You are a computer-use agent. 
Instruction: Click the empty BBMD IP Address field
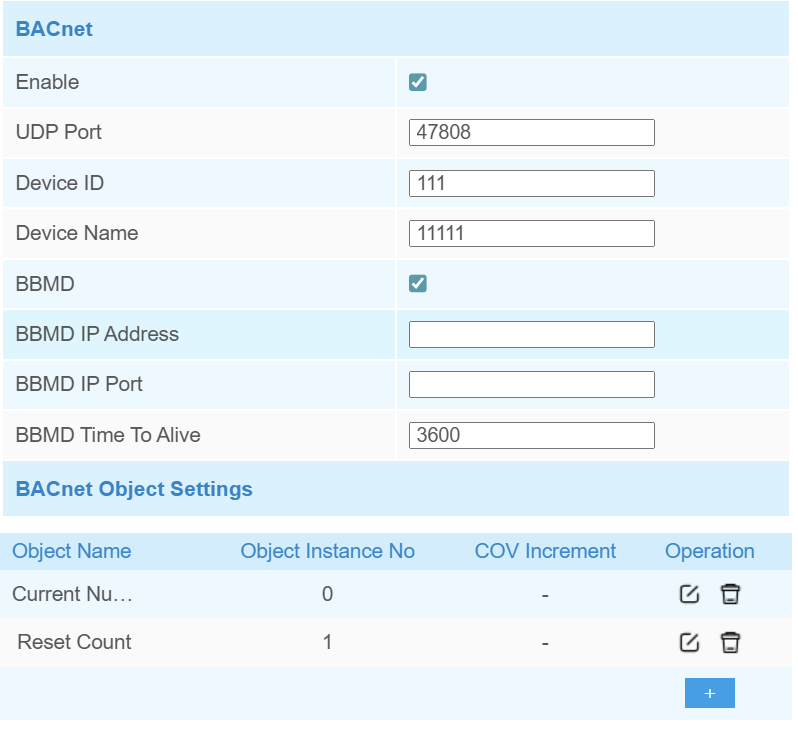click(x=531, y=334)
